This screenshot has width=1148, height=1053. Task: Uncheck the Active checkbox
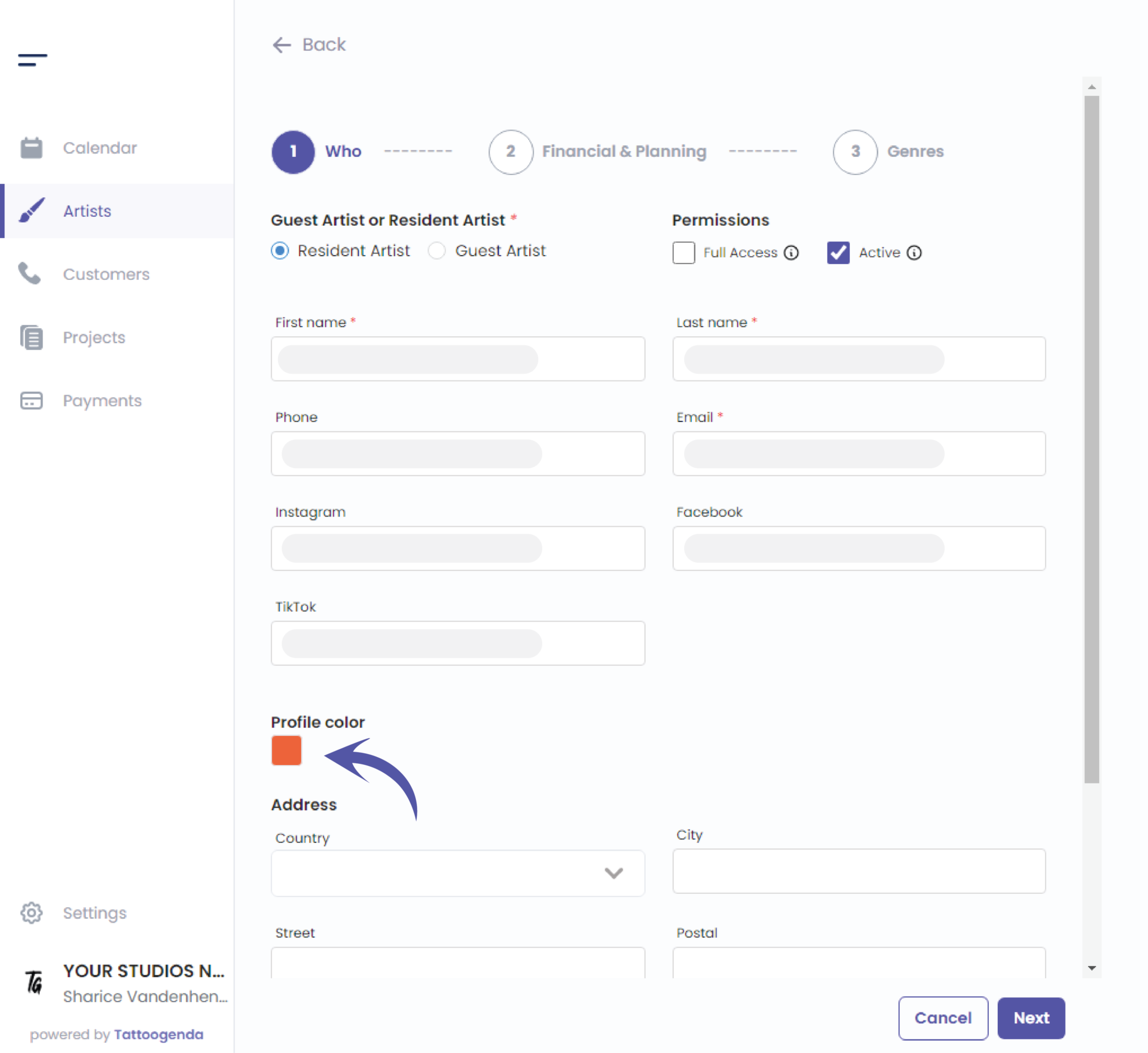coord(838,252)
